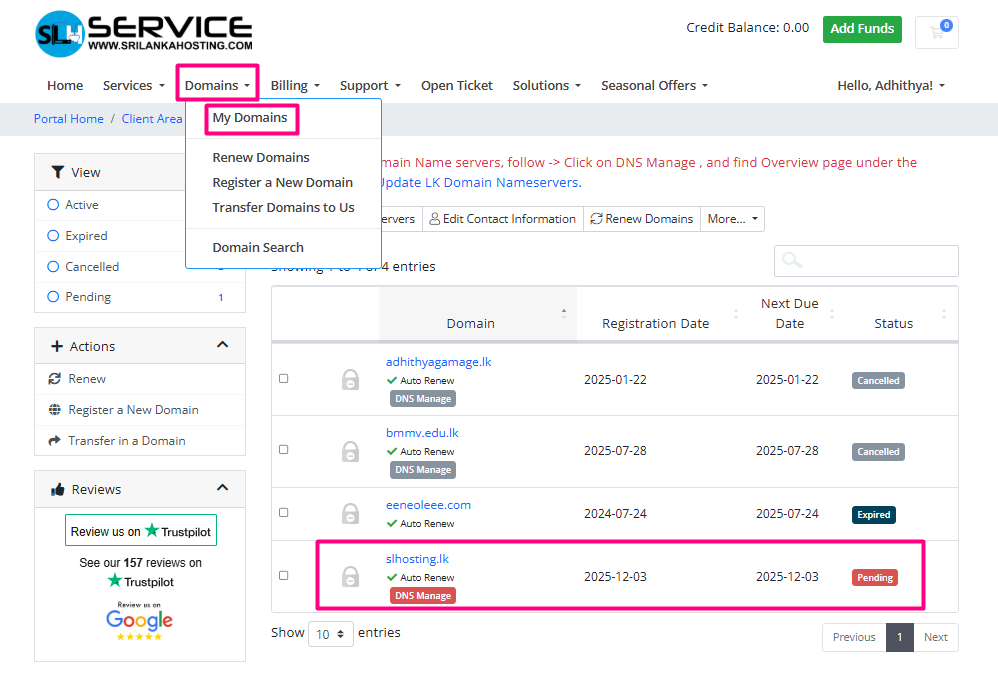This screenshot has height=690, width=998.
Task: Click lock icon for adhithyagamage.lk
Action: coord(350,380)
